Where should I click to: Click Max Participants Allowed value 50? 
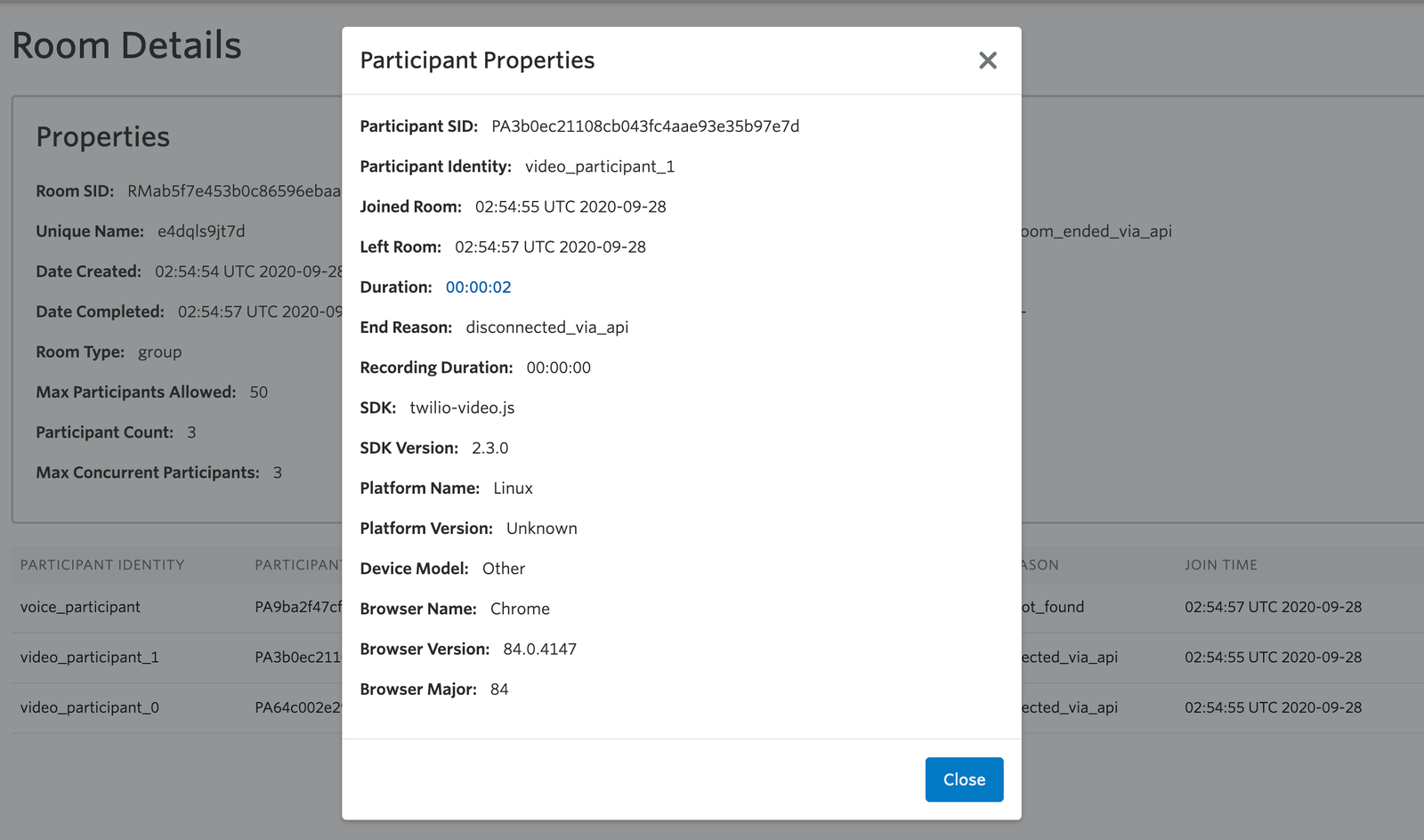pyautogui.click(x=258, y=392)
